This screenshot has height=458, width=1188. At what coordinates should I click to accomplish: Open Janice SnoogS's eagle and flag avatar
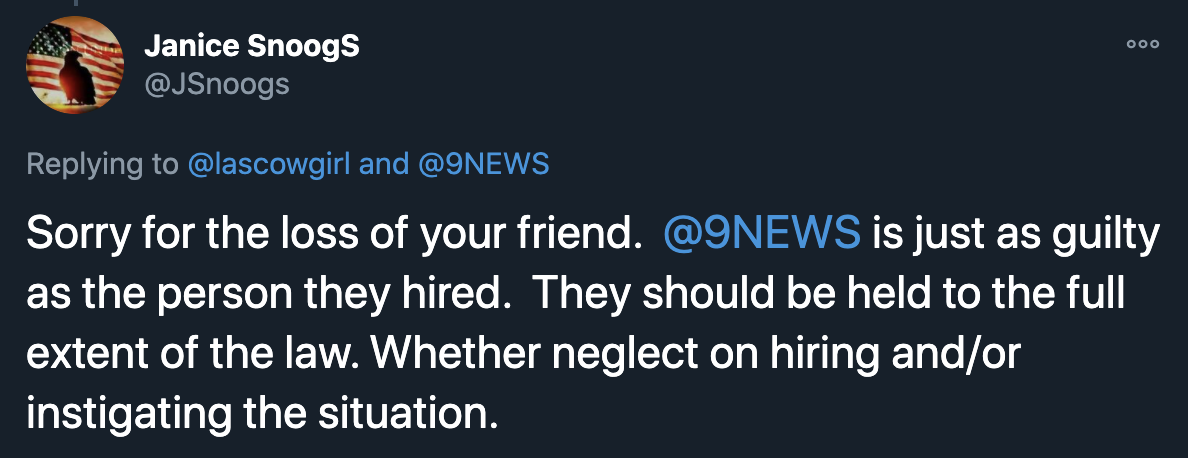click(74, 65)
